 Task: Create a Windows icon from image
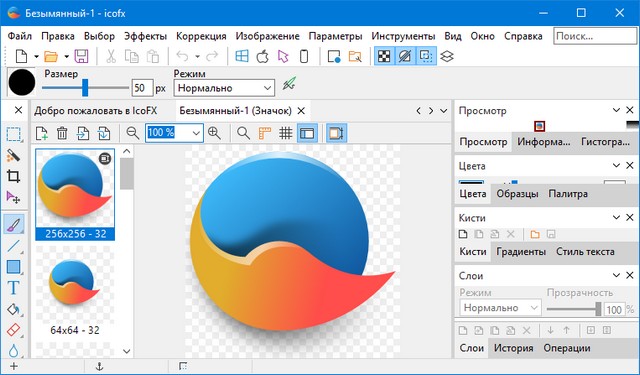[x=242, y=56]
